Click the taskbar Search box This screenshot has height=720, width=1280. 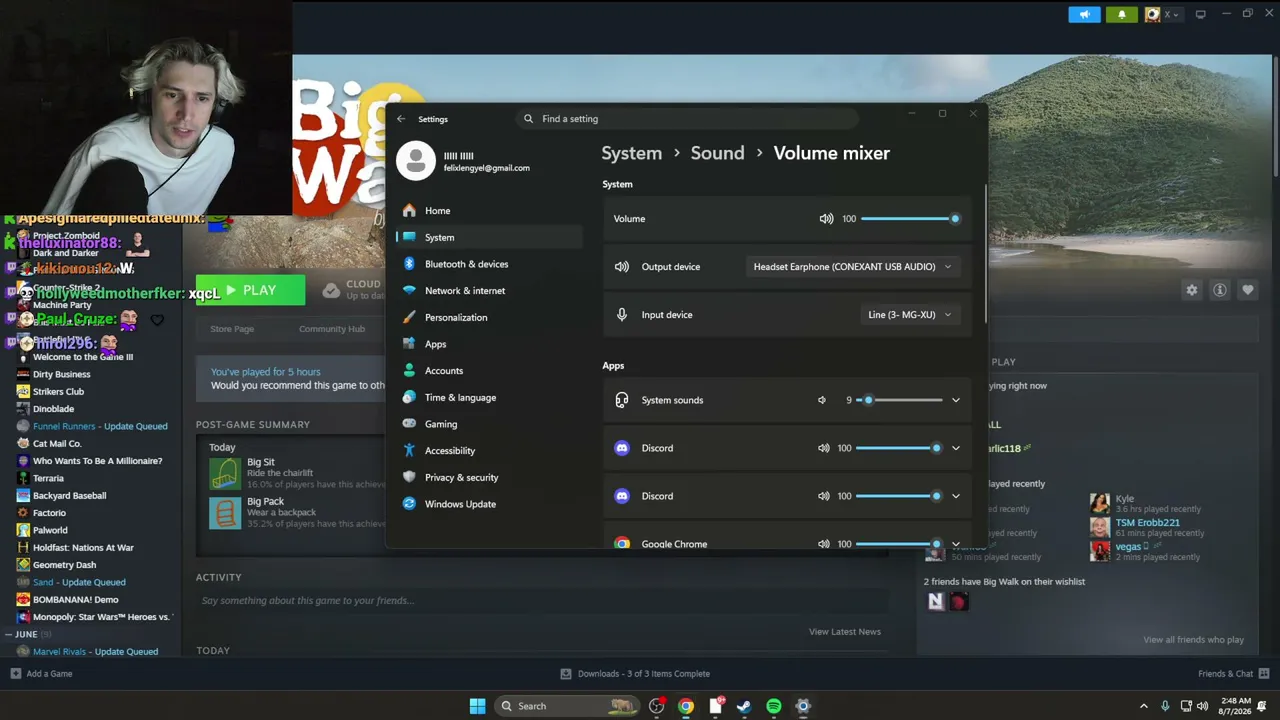(x=566, y=706)
